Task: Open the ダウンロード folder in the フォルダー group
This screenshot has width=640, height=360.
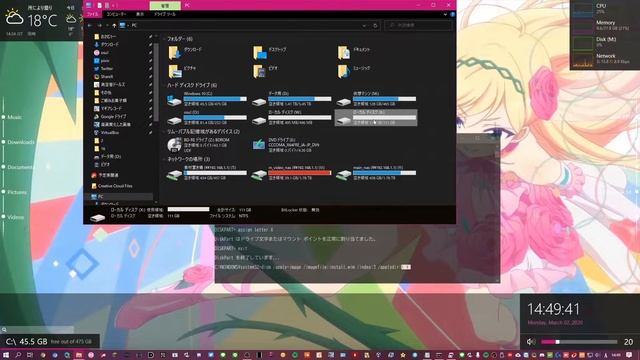Action: point(186,52)
